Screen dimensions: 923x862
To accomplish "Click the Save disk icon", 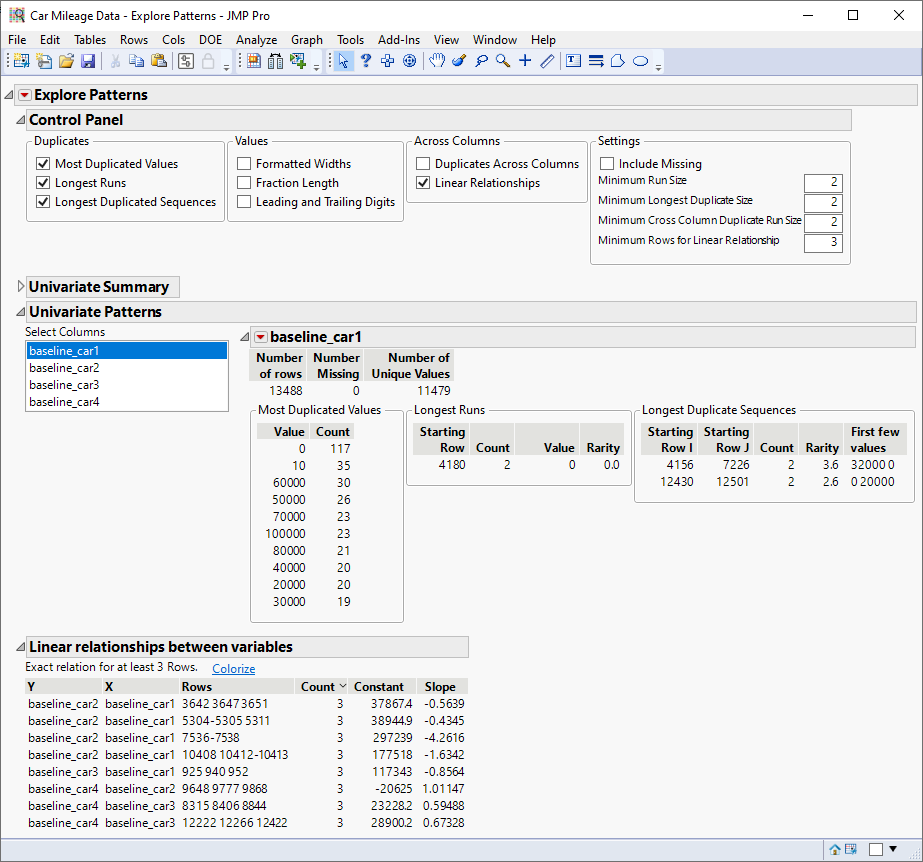I will point(88,61).
